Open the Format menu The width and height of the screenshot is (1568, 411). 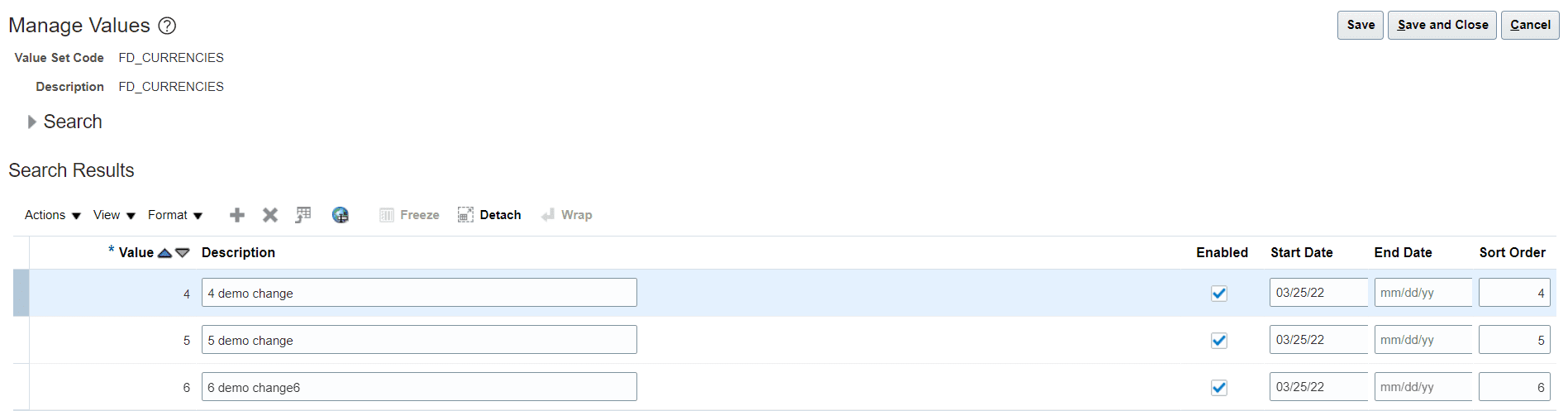[x=175, y=215]
